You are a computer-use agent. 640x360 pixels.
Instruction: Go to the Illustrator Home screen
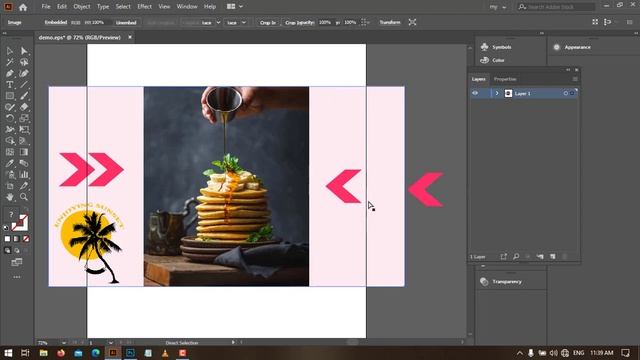click(x=23, y=7)
